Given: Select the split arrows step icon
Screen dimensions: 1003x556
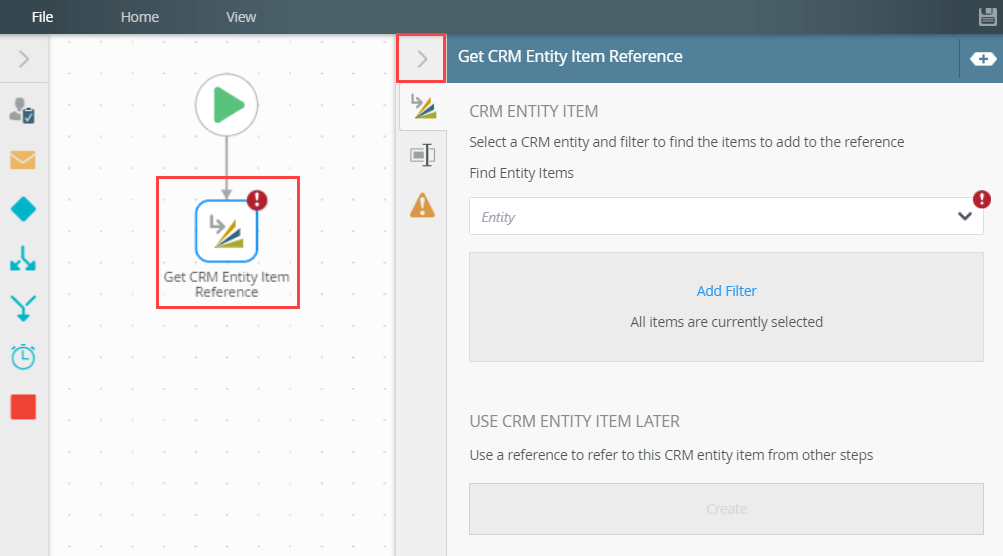Looking at the screenshot, I should click(23, 258).
